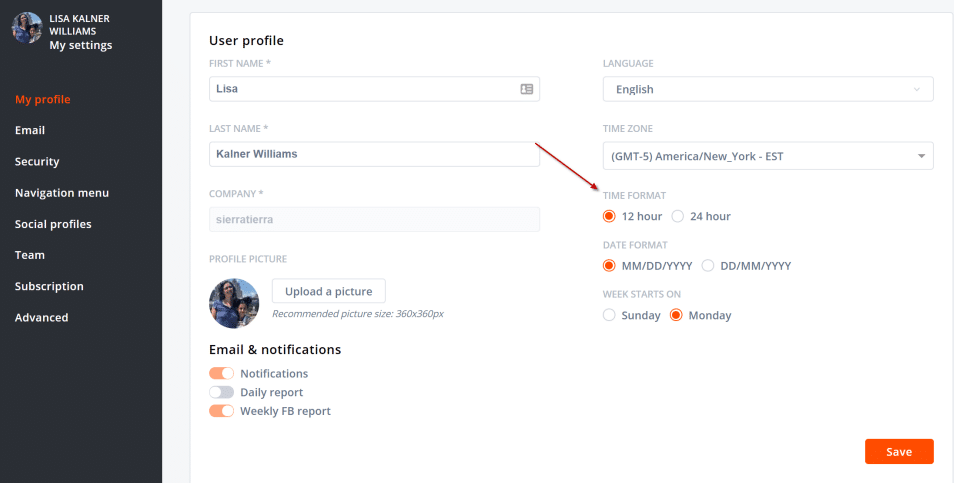Expand the Time Zone dropdown arrow
Viewport: 954px width, 483px height.
point(920,156)
